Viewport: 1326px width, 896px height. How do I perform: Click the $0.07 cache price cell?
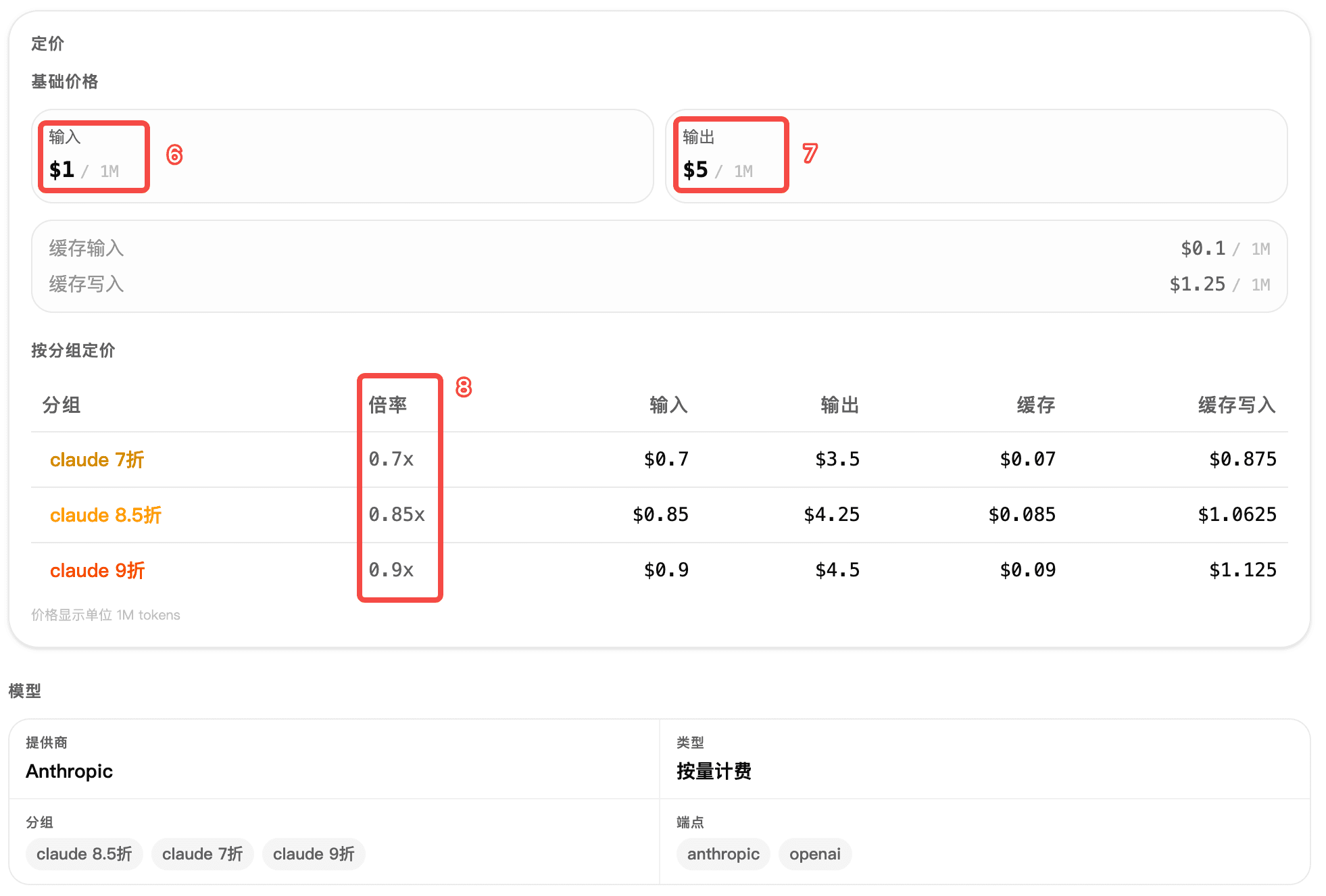point(1028,459)
